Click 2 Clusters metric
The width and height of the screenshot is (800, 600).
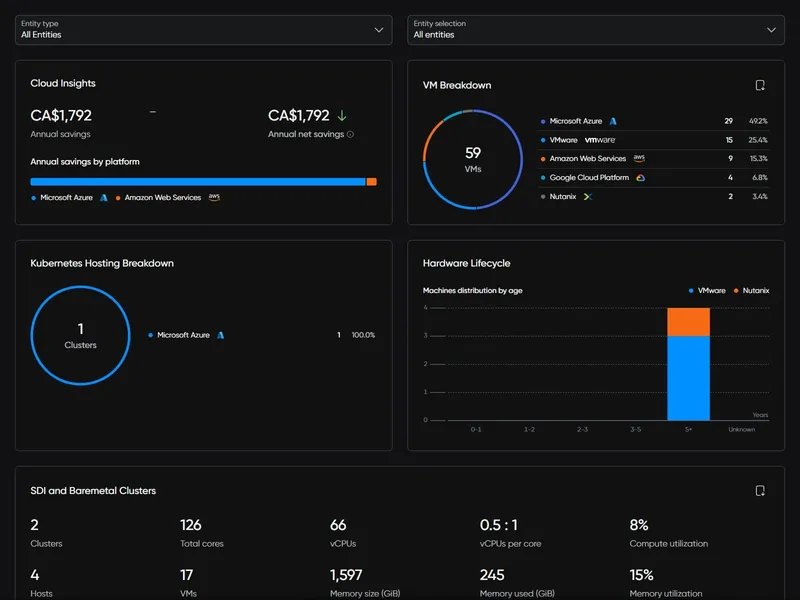point(46,533)
